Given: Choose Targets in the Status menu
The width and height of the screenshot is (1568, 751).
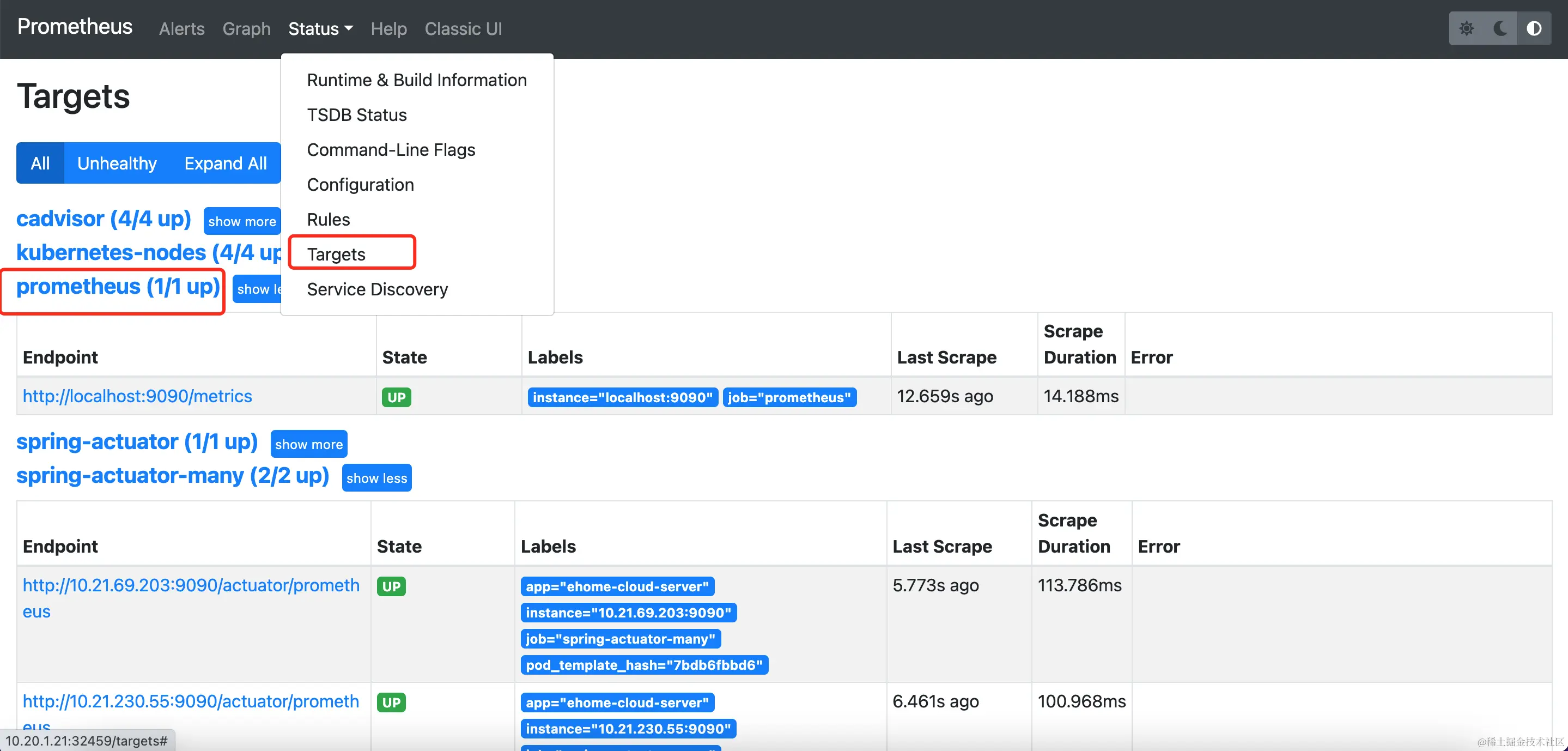Looking at the screenshot, I should (x=336, y=254).
